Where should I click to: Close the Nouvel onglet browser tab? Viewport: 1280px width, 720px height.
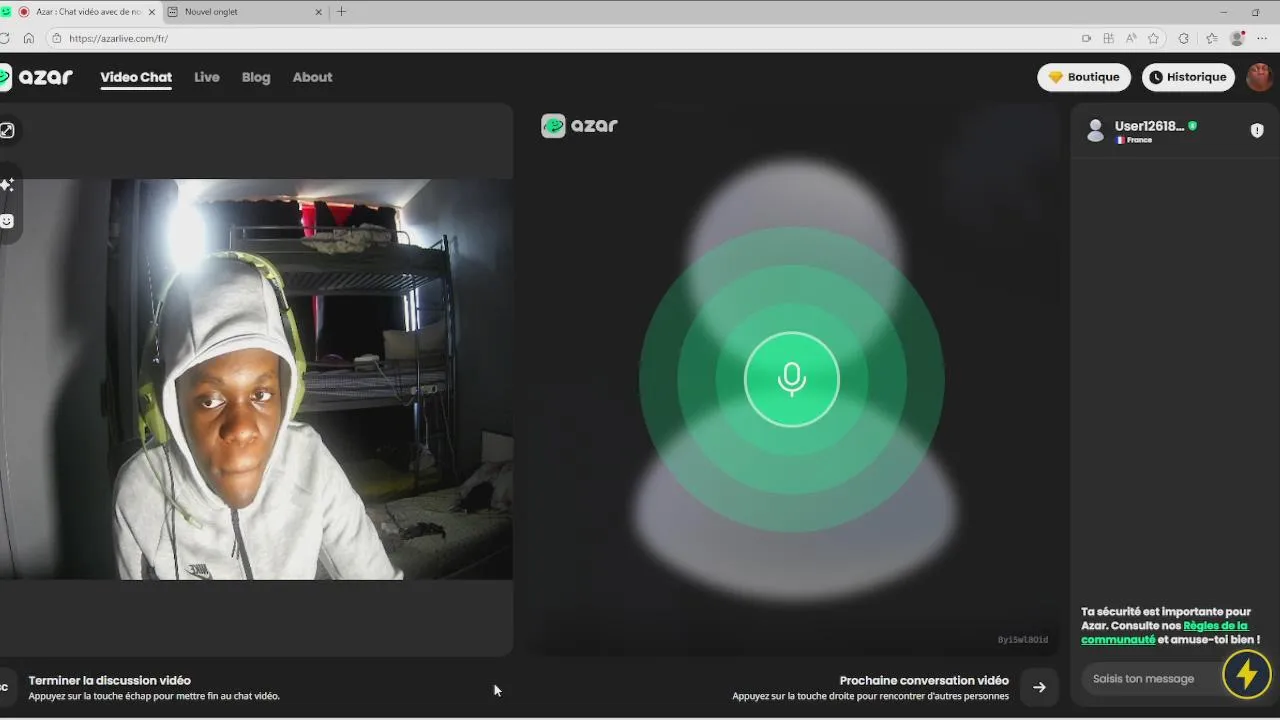(x=319, y=12)
